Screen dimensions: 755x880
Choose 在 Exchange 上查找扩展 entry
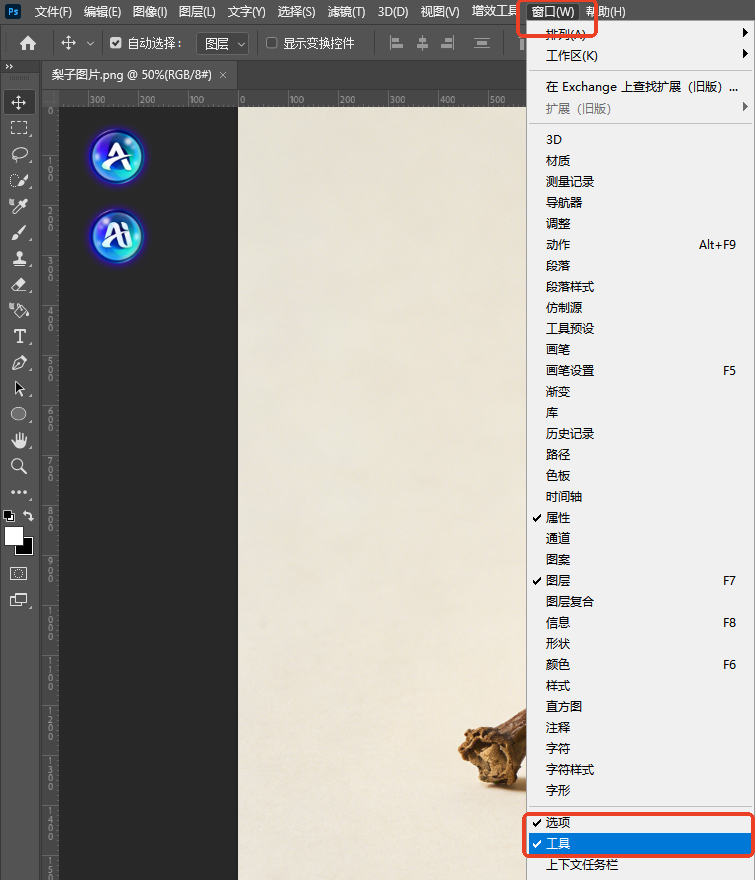[x=640, y=87]
